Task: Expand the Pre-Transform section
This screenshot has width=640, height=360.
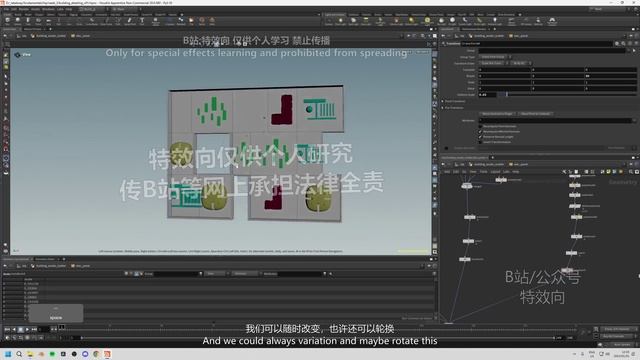Action: point(453,108)
